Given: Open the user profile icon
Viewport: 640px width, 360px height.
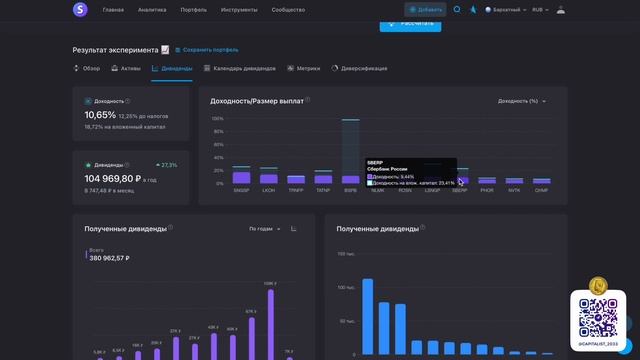Looking at the screenshot, I should [x=561, y=10].
